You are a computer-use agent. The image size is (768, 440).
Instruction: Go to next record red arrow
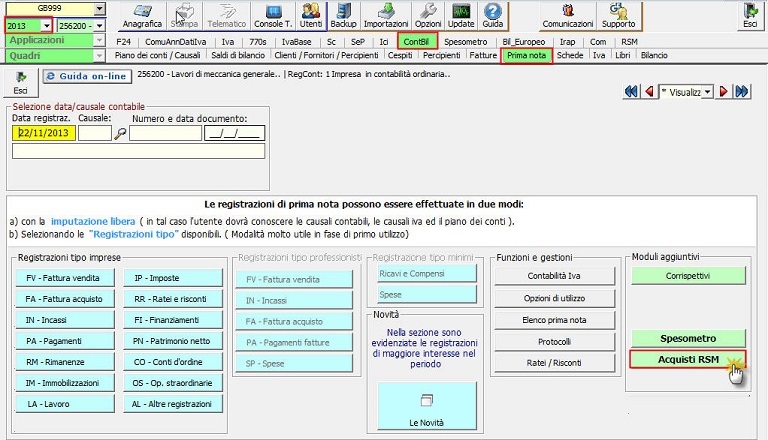(x=723, y=92)
